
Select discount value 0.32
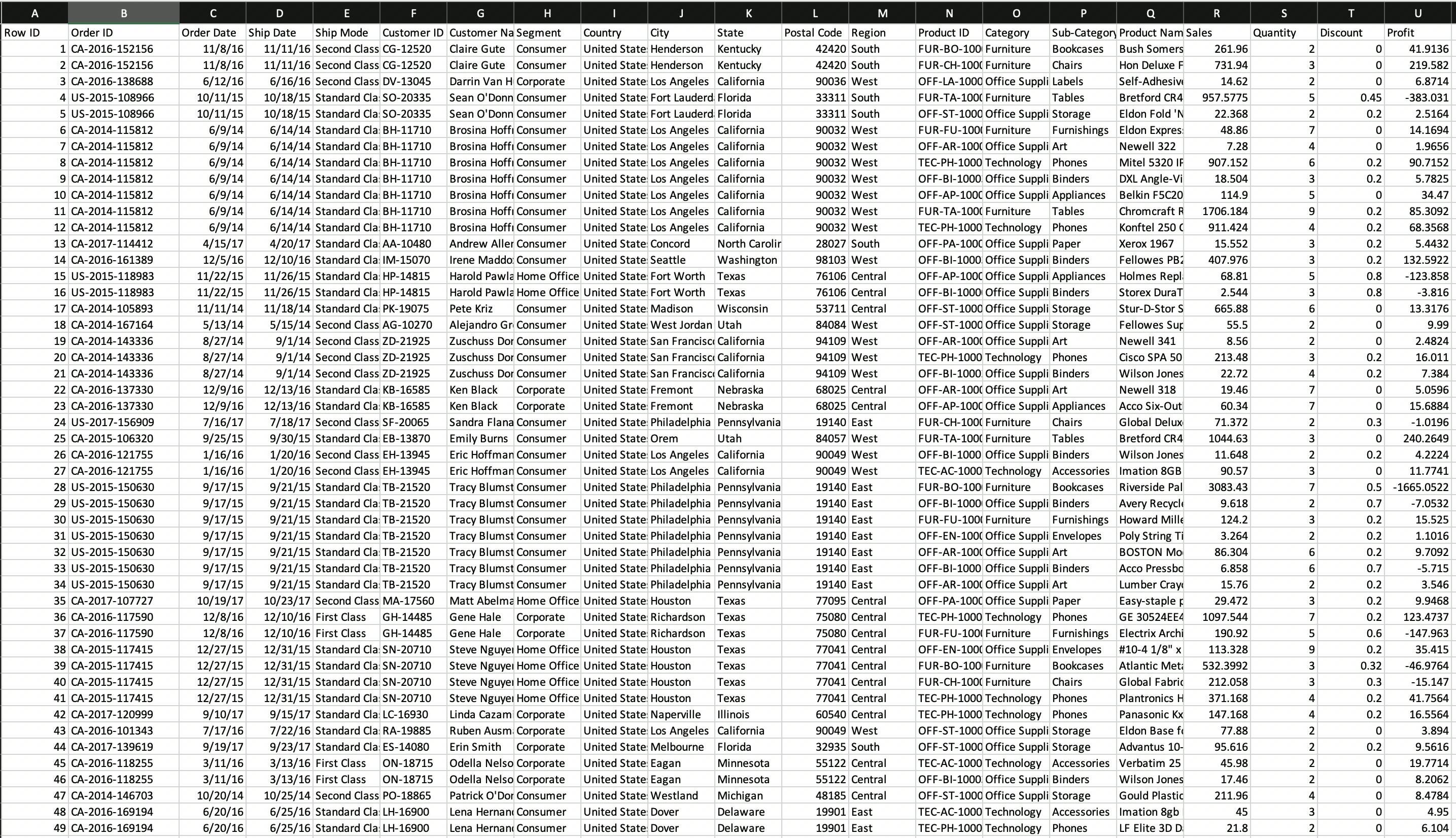click(x=1350, y=666)
